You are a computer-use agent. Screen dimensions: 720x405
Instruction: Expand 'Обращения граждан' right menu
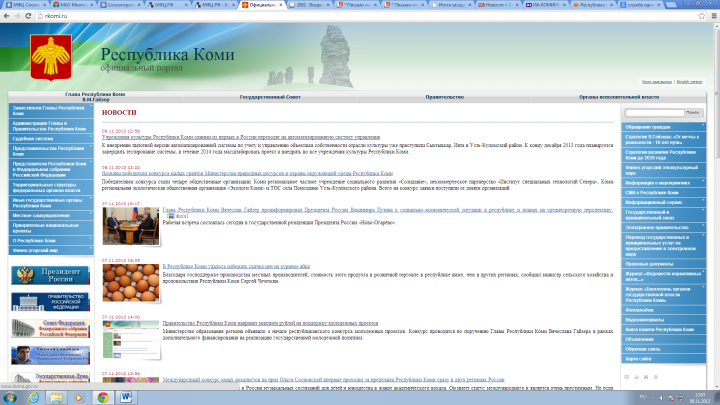pyautogui.click(x=664, y=127)
